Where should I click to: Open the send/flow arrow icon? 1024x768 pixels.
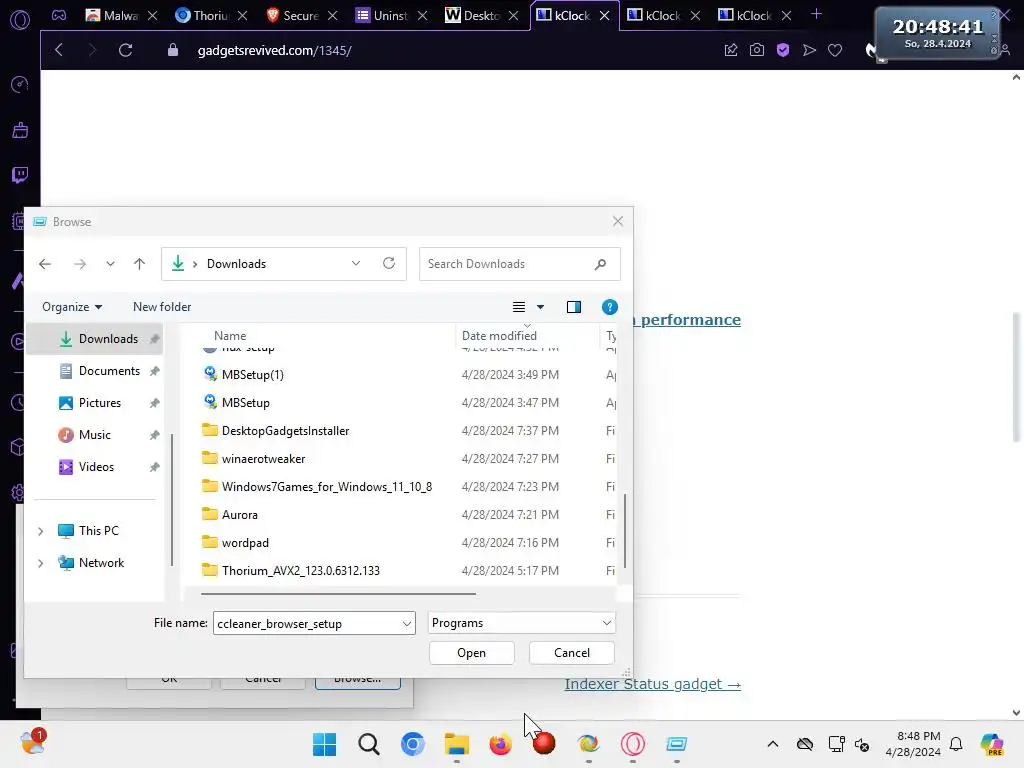coord(809,50)
